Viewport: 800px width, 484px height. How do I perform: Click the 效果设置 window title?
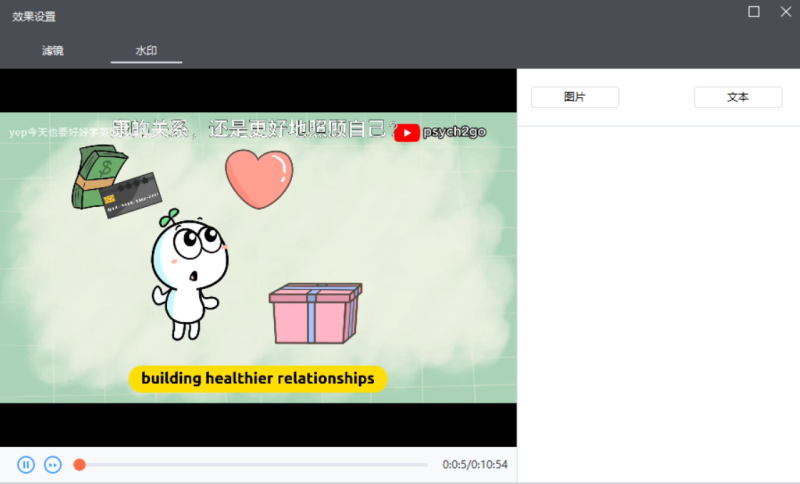click(x=34, y=16)
